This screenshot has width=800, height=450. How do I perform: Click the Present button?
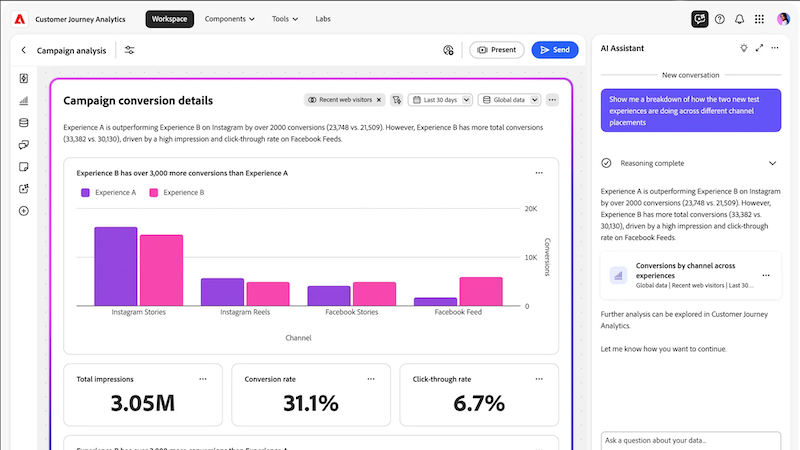[496, 50]
